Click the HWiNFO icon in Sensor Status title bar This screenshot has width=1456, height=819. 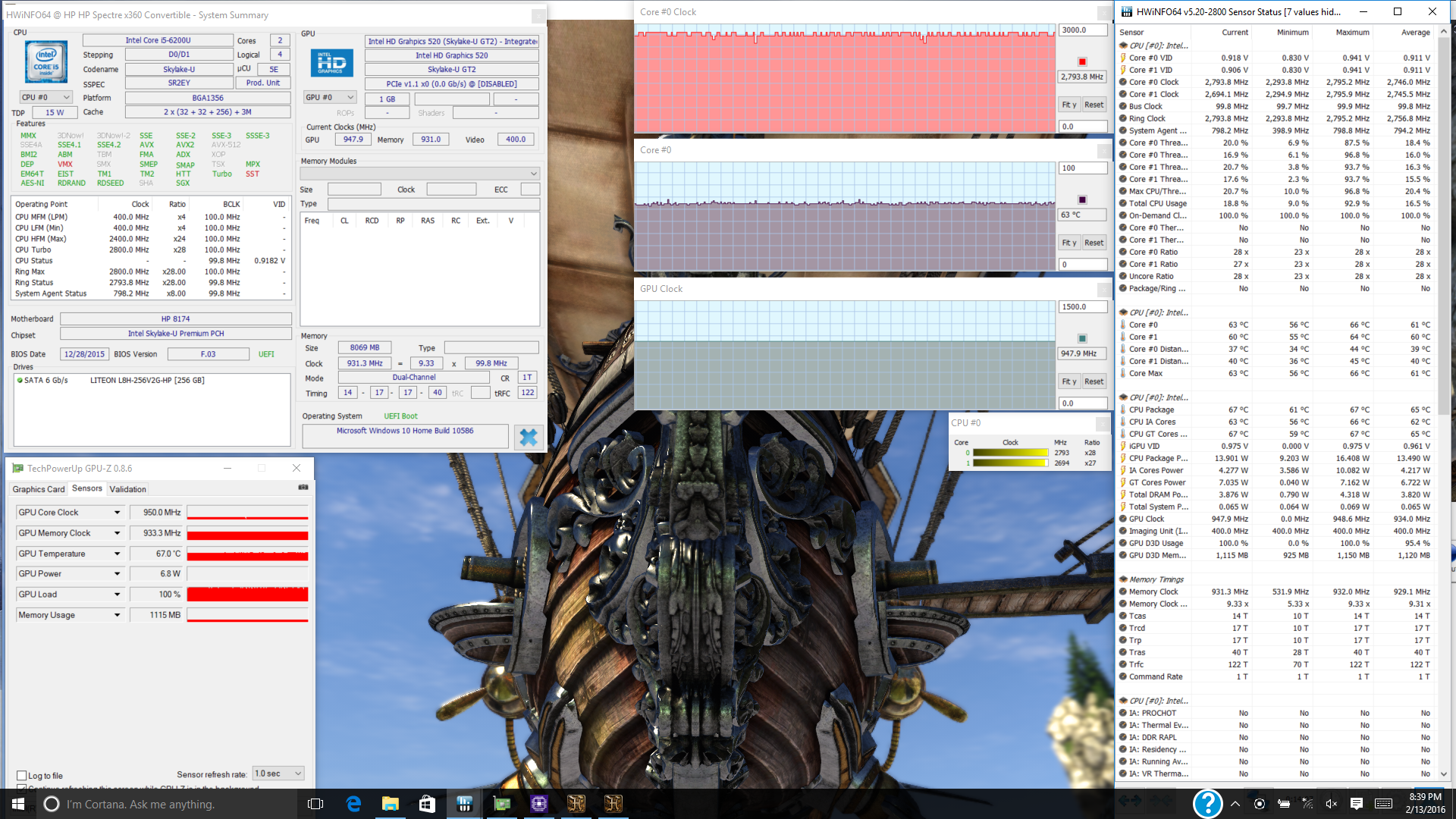click(x=1127, y=11)
